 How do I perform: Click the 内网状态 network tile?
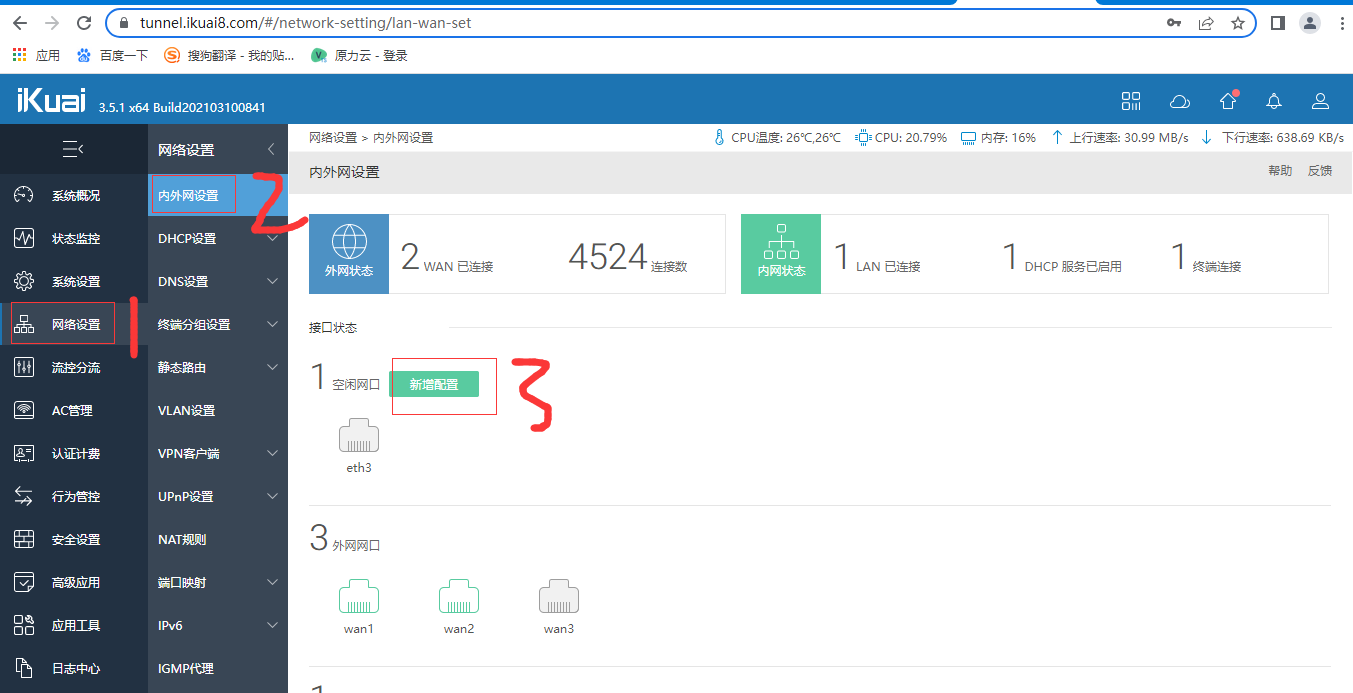click(x=781, y=254)
